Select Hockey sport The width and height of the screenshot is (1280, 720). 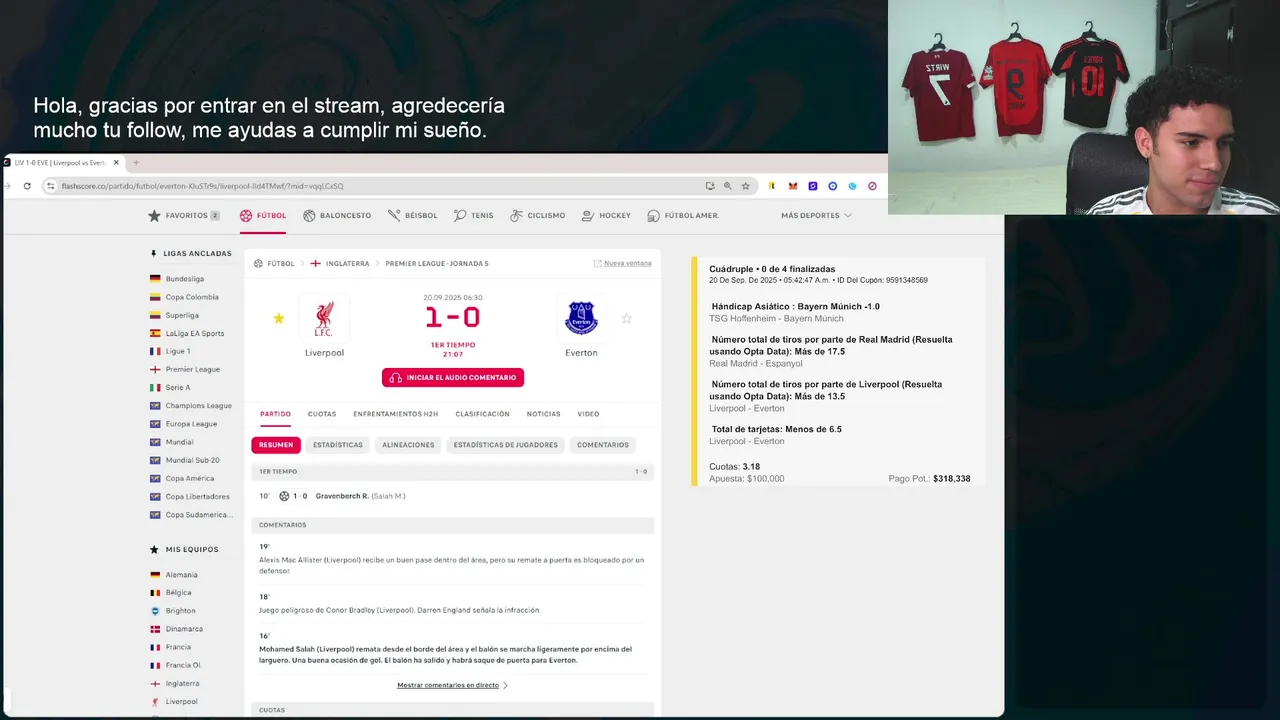(x=606, y=215)
